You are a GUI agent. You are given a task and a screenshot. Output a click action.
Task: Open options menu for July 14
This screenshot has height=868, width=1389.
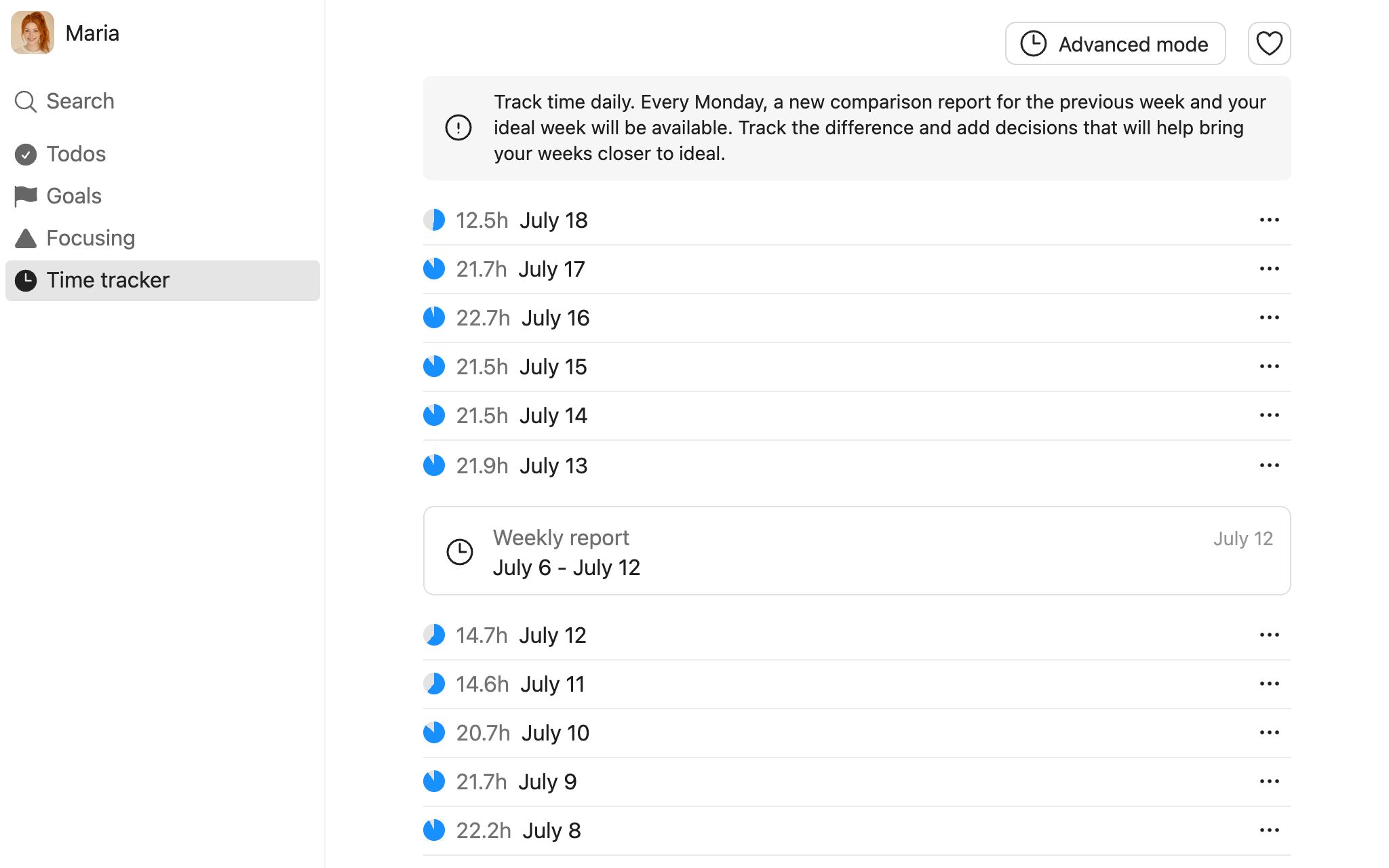pyautogui.click(x=1269, y=415)
